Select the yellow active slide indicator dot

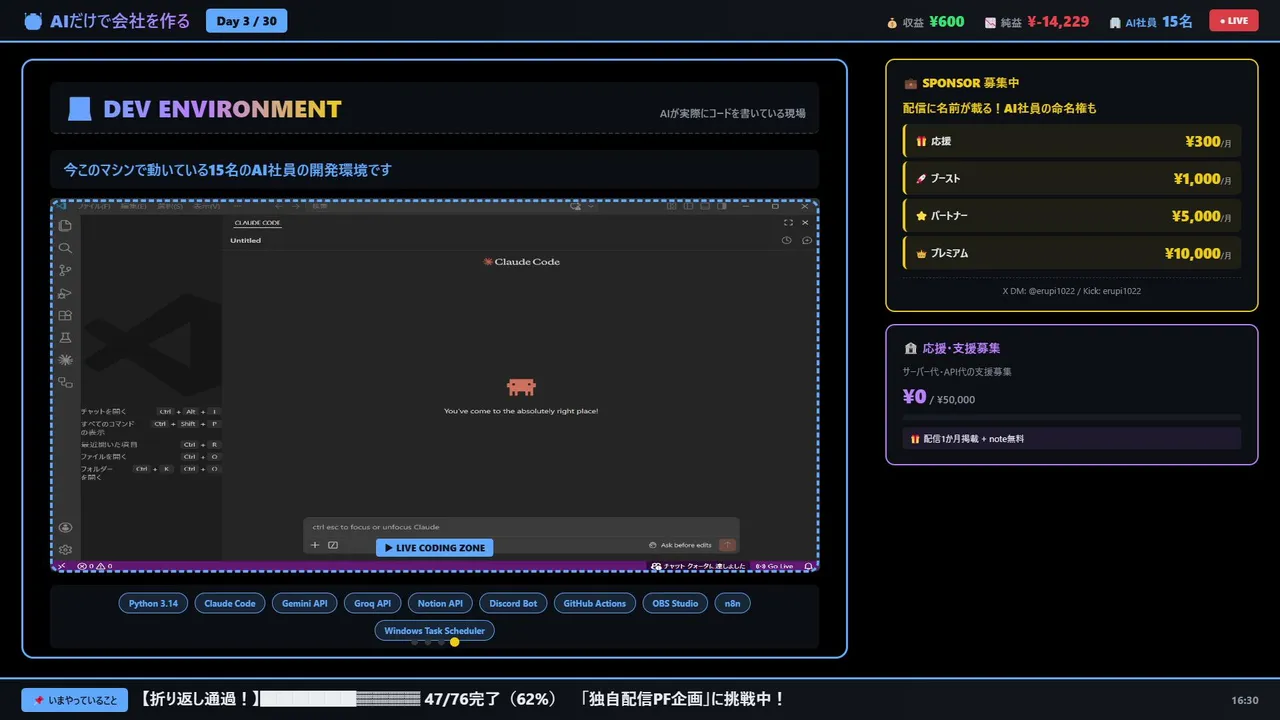coord(455,642)
